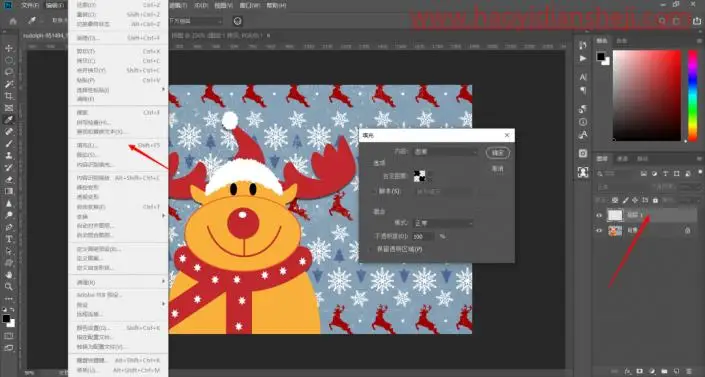Screen dimensions: 705x377
Task: Select the Hand tool
Action: 9,275
